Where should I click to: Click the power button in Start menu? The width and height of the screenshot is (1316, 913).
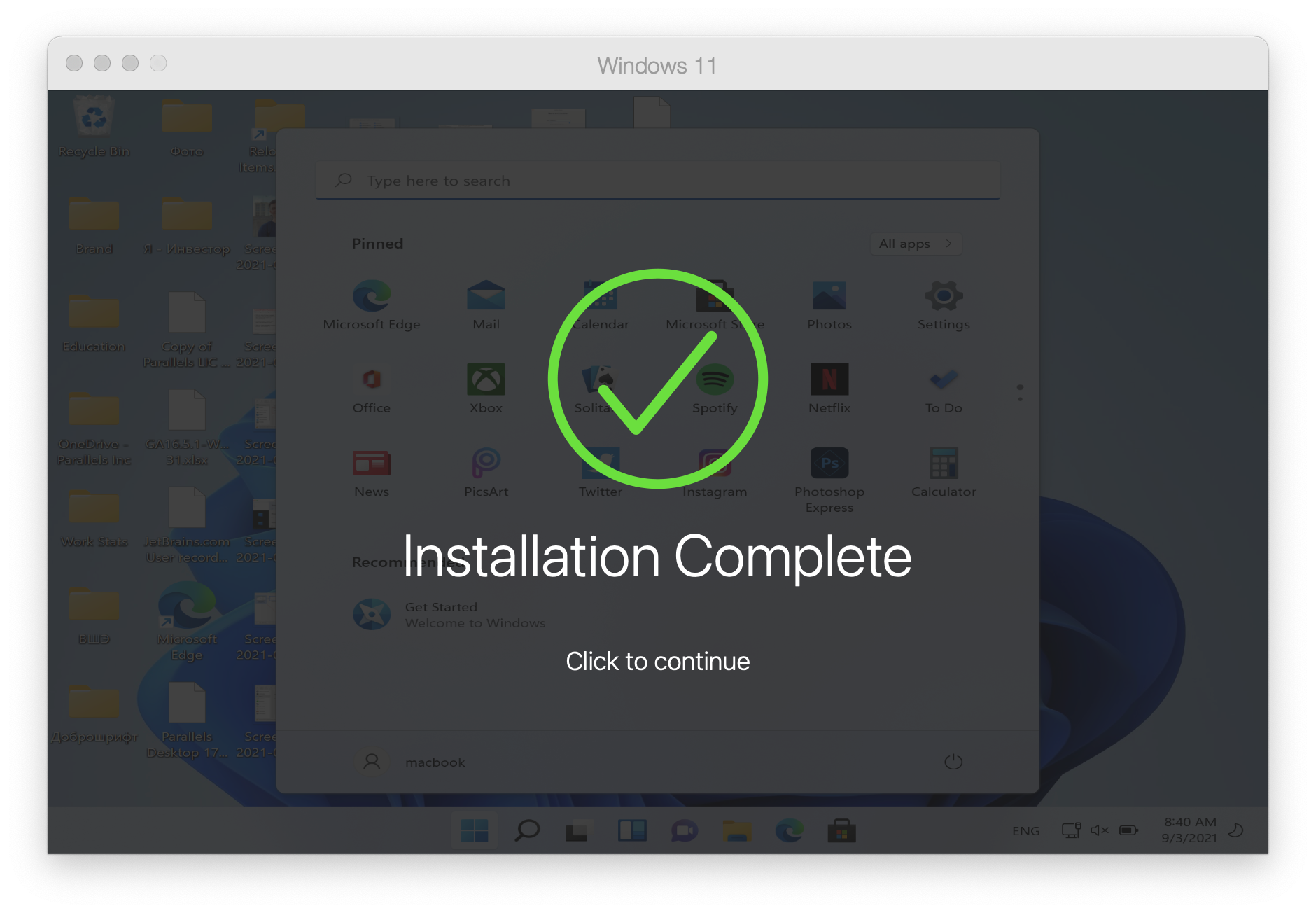coord(953,762)
